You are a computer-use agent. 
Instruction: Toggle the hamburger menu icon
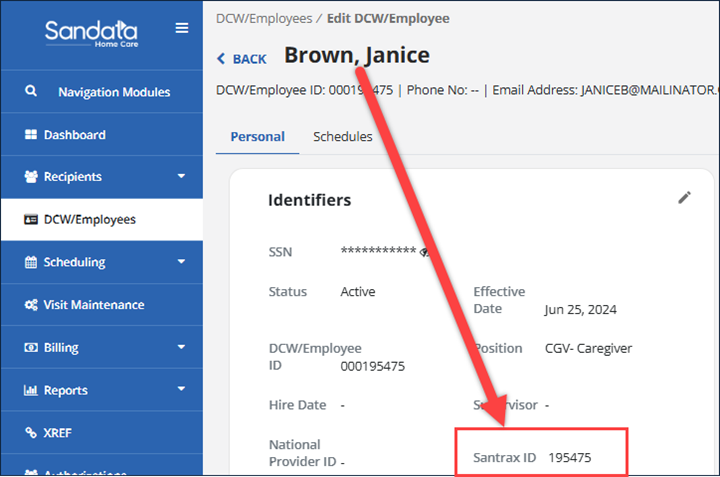pyautogui.click(x=181, y=29)
